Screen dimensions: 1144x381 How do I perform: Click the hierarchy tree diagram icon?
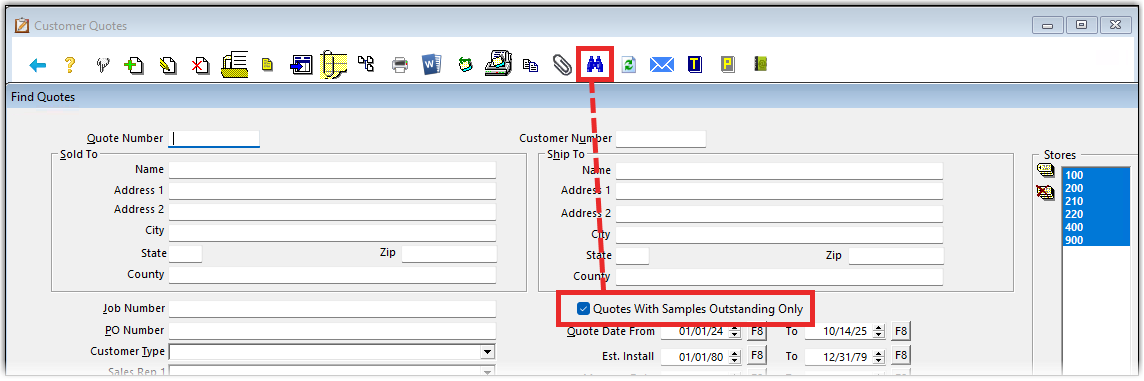point(366,64)
